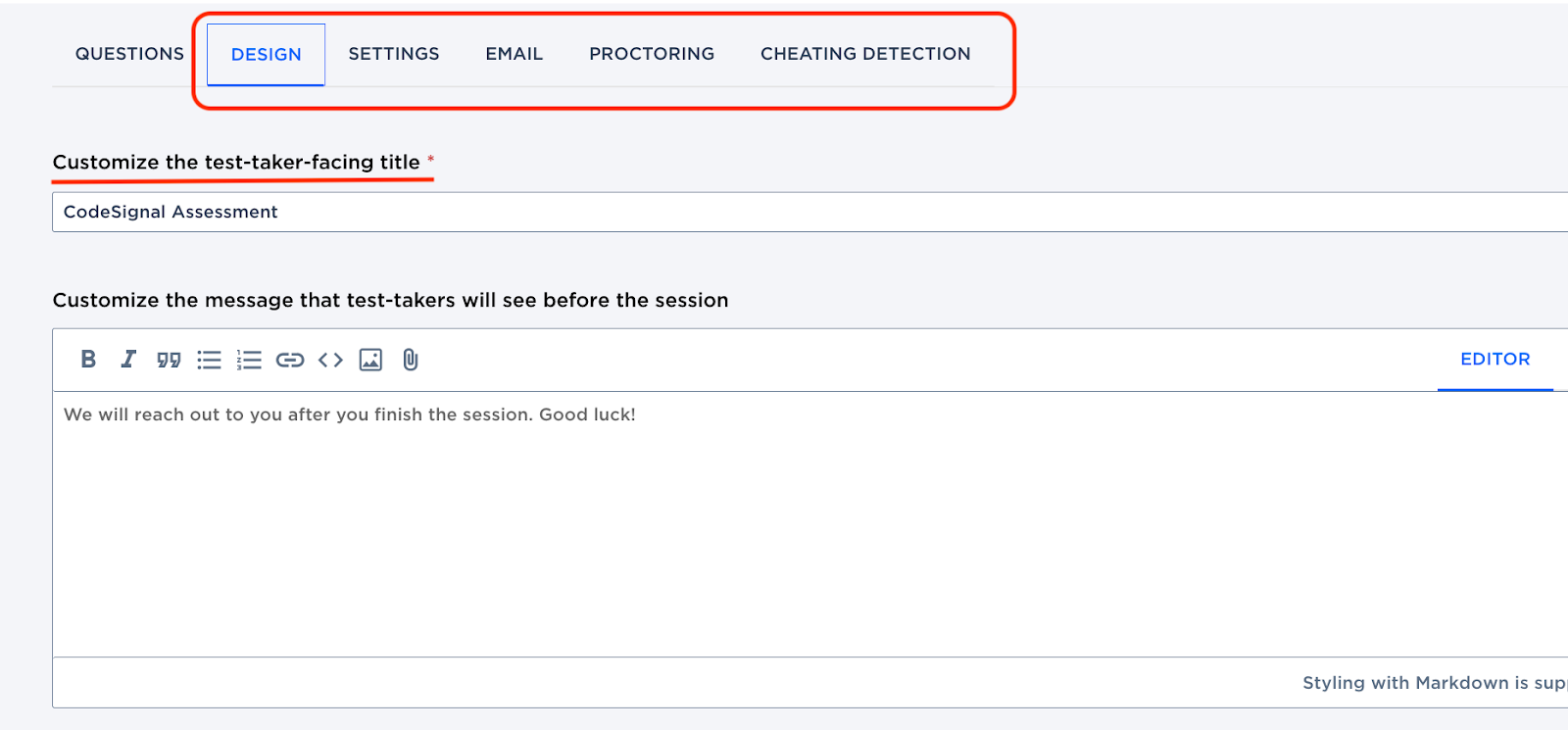Click into the pre-session message text area
1568x730 pixels.
(x=784, y=519)
